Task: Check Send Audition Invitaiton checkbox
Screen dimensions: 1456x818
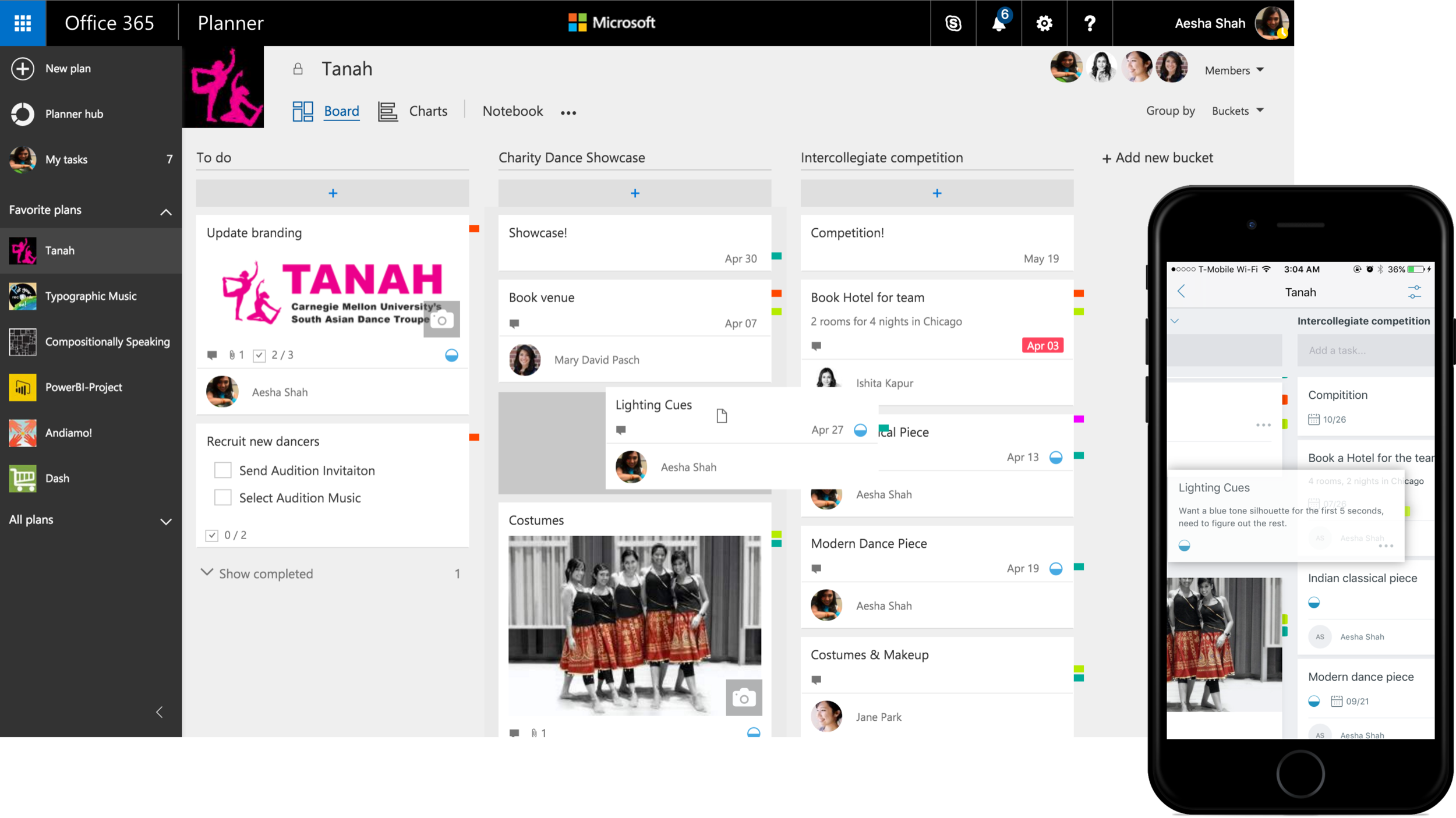Action: click(223, 470)
